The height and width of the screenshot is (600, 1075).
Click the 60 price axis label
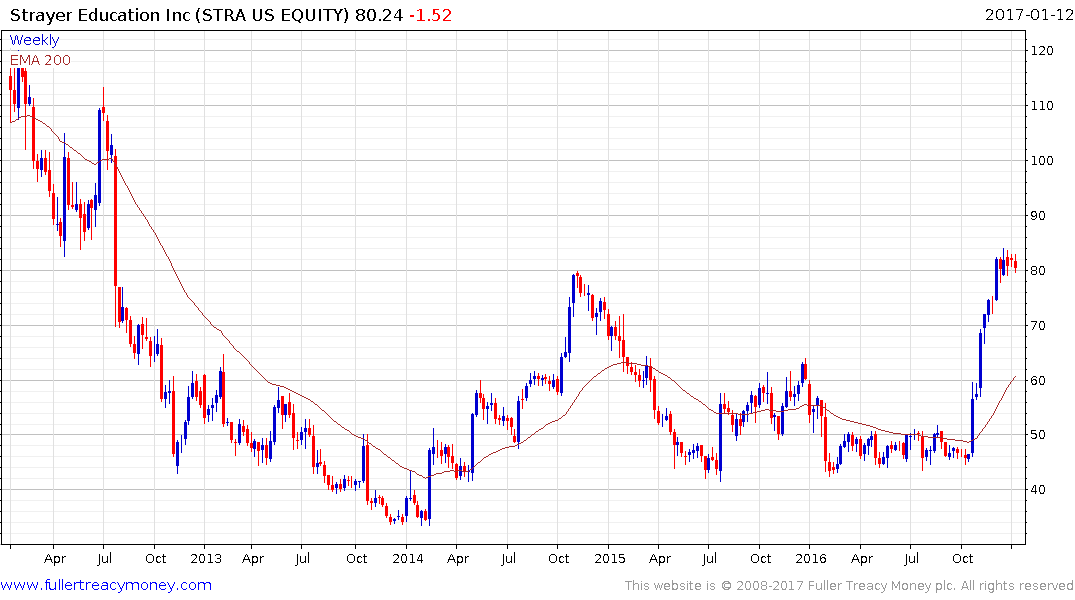click(x=1038, y=380)
